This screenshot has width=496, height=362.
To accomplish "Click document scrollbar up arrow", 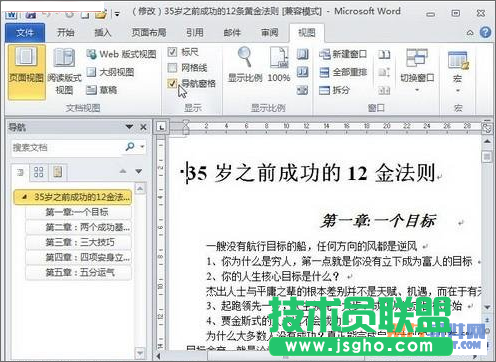I will coord(487,141).
